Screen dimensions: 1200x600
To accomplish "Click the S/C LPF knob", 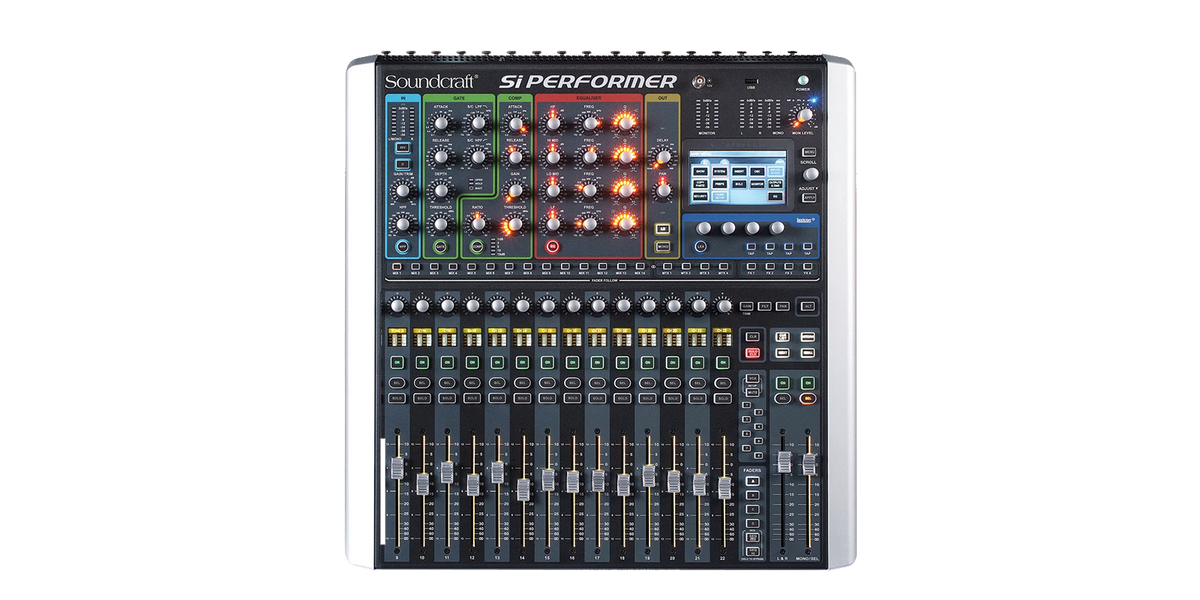I will [478, 123].
